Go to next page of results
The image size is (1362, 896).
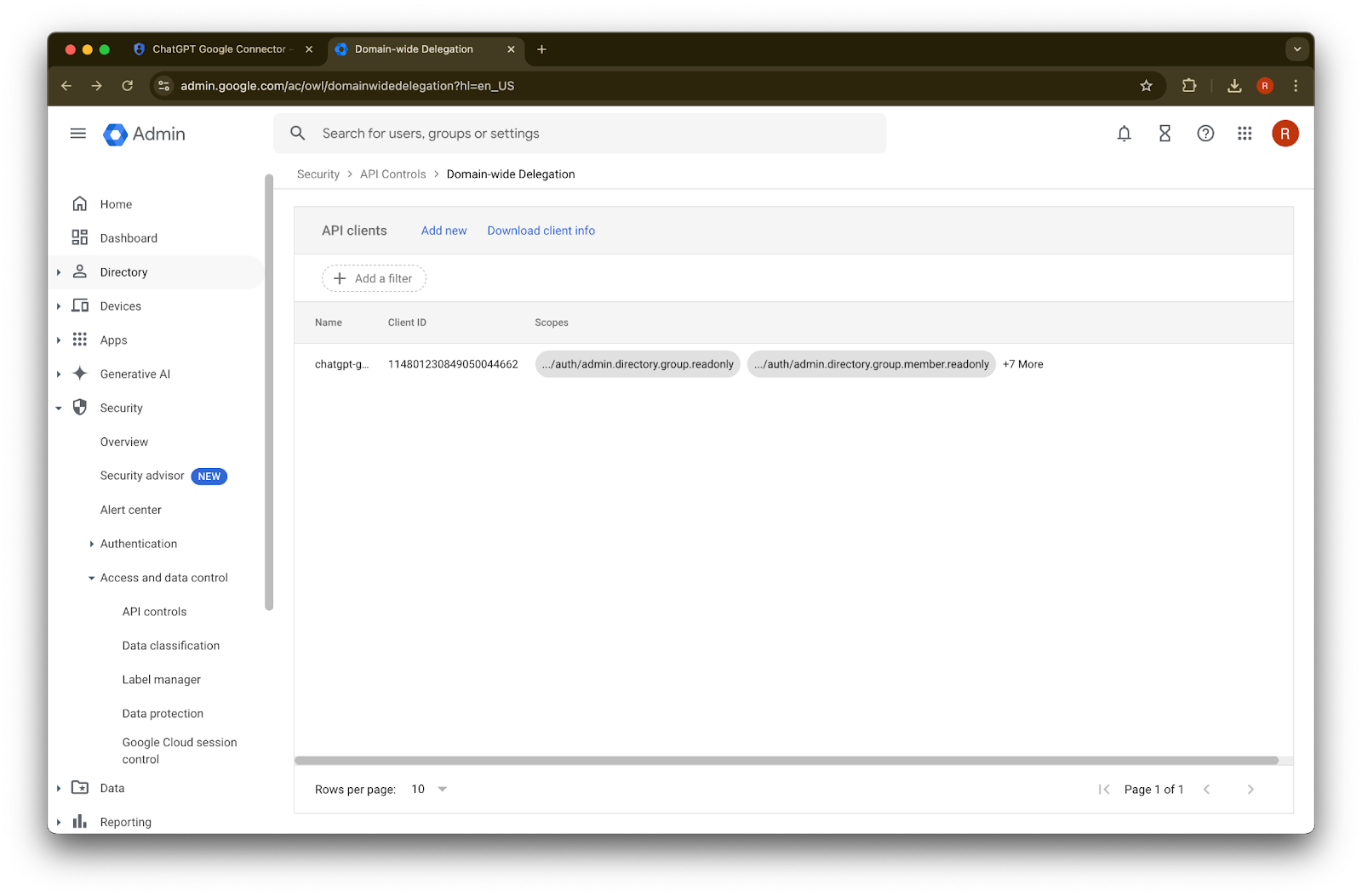(1250, 790)
